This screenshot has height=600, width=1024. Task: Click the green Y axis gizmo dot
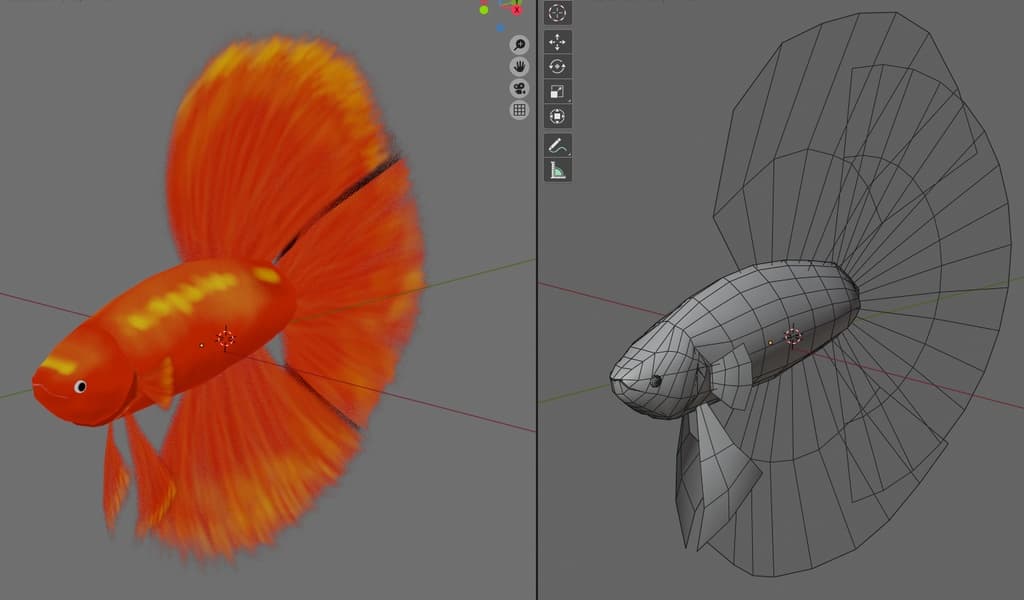tap(484, 10)
